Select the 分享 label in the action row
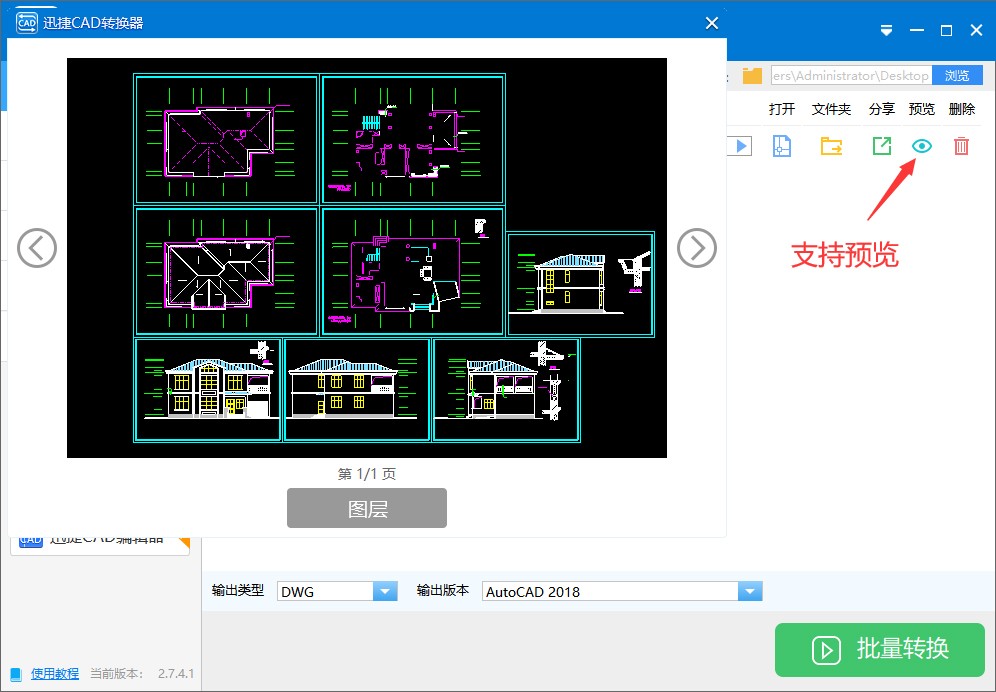 click(x=881, y=108)
